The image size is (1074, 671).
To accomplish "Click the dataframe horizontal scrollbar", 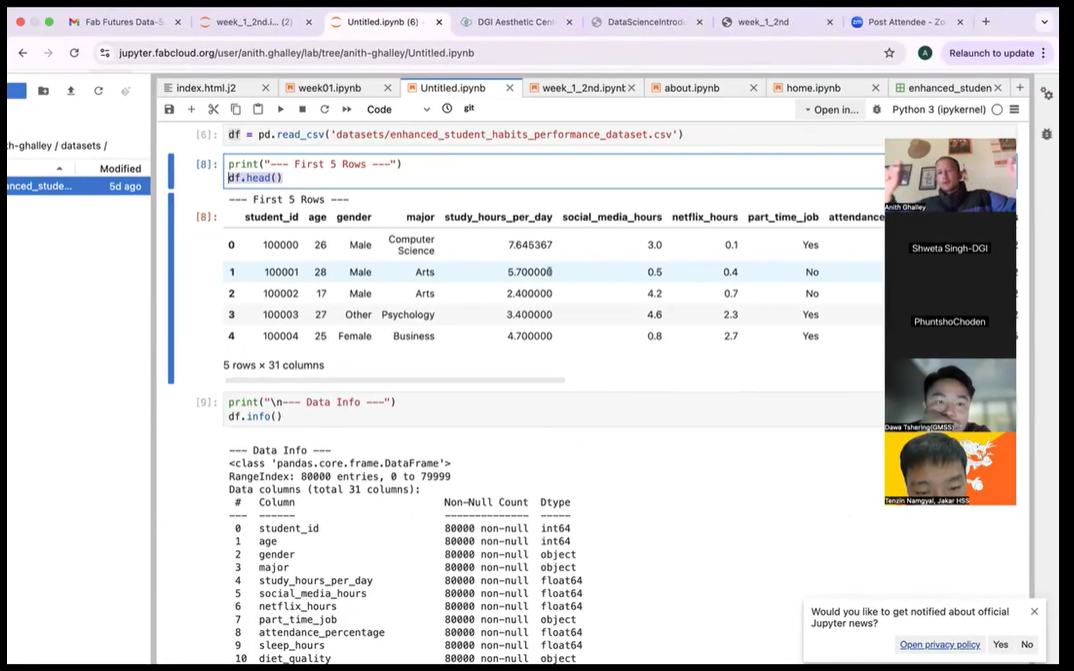I will 395,380.
